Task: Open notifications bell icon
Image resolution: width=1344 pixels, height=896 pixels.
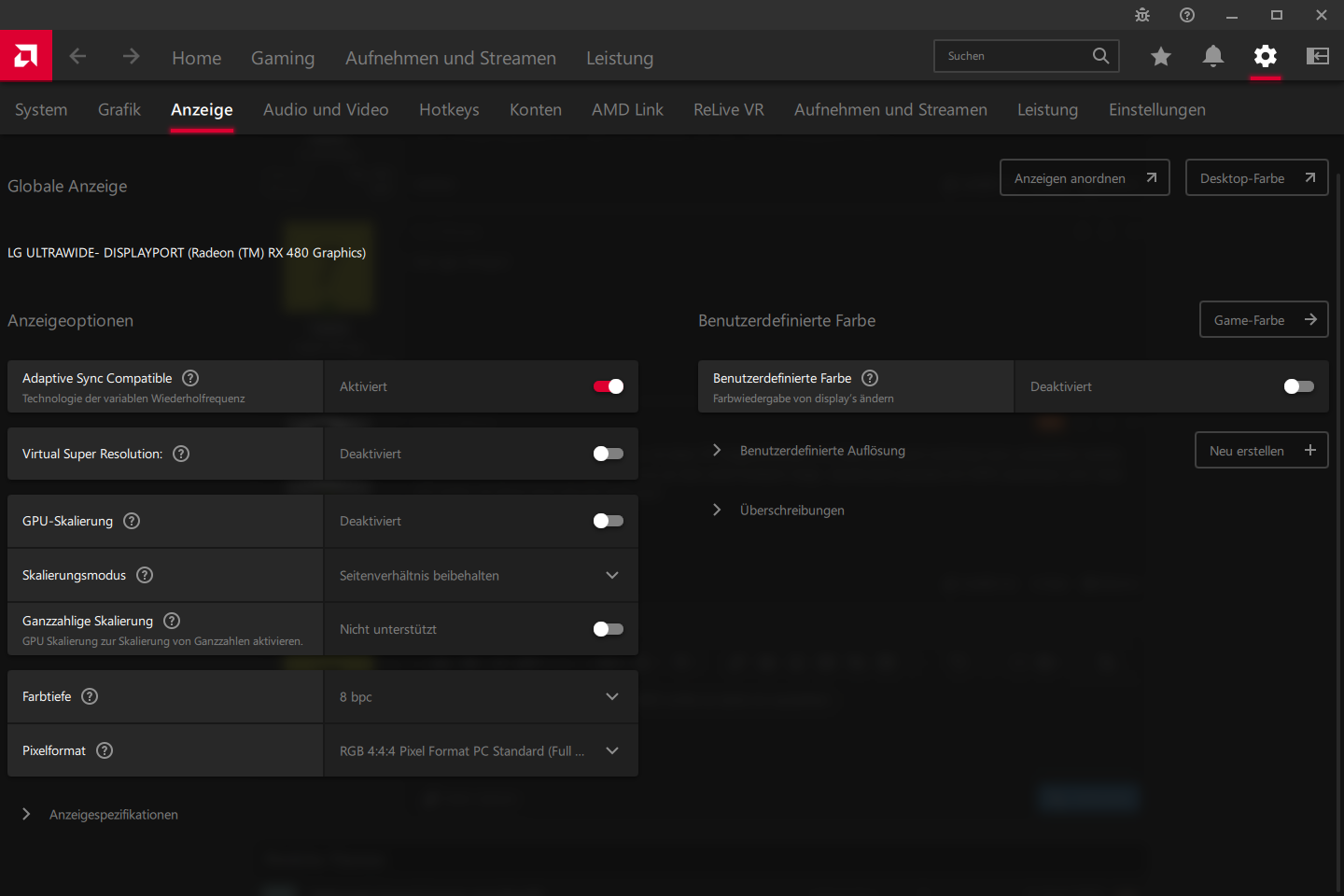Action: coord(1213,56)
